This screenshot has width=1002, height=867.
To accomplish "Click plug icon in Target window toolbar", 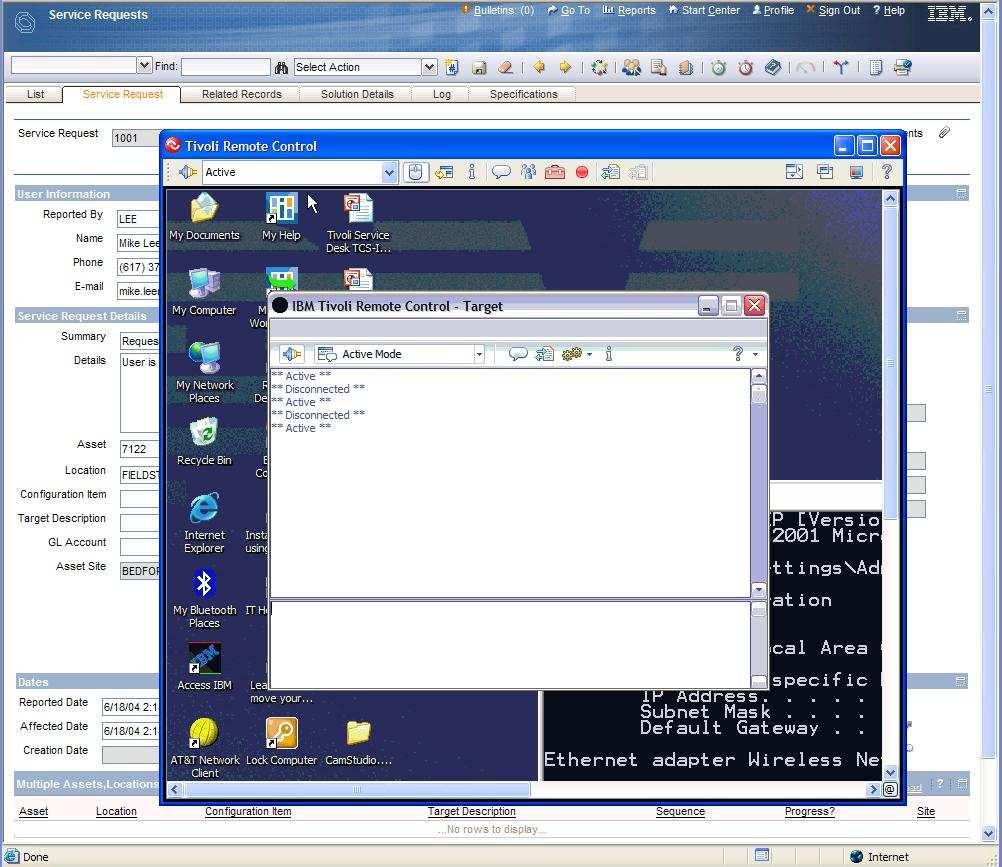I will 291,354.
